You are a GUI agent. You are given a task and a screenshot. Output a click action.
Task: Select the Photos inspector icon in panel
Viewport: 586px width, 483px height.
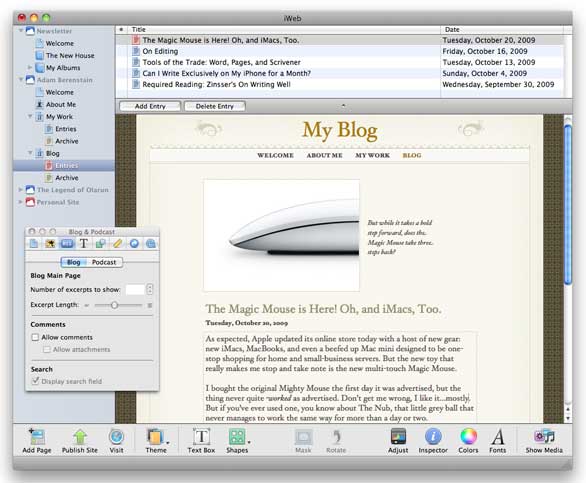tap(50, 244)
